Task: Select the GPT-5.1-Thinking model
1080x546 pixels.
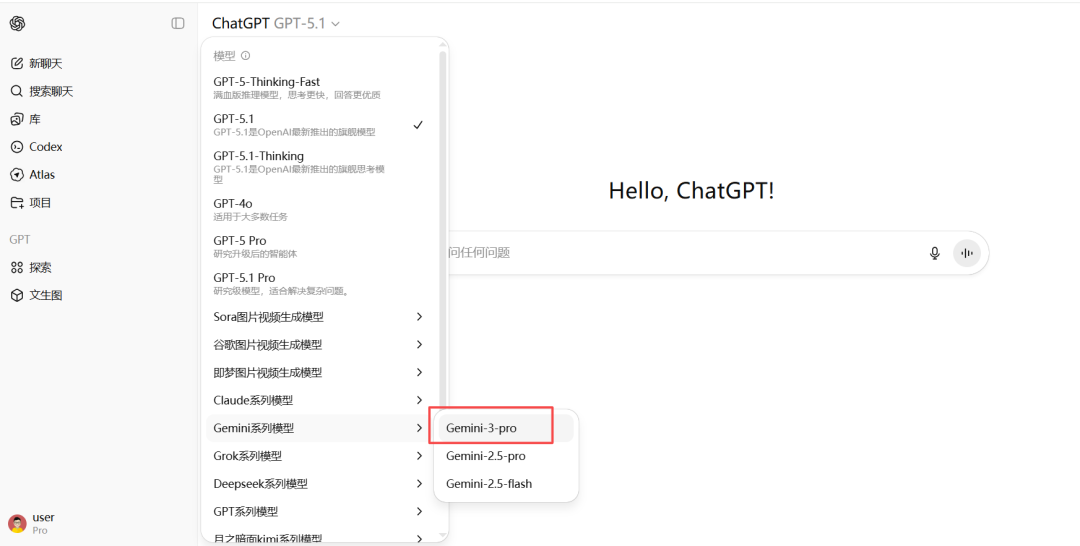Action: click(320, 168)
